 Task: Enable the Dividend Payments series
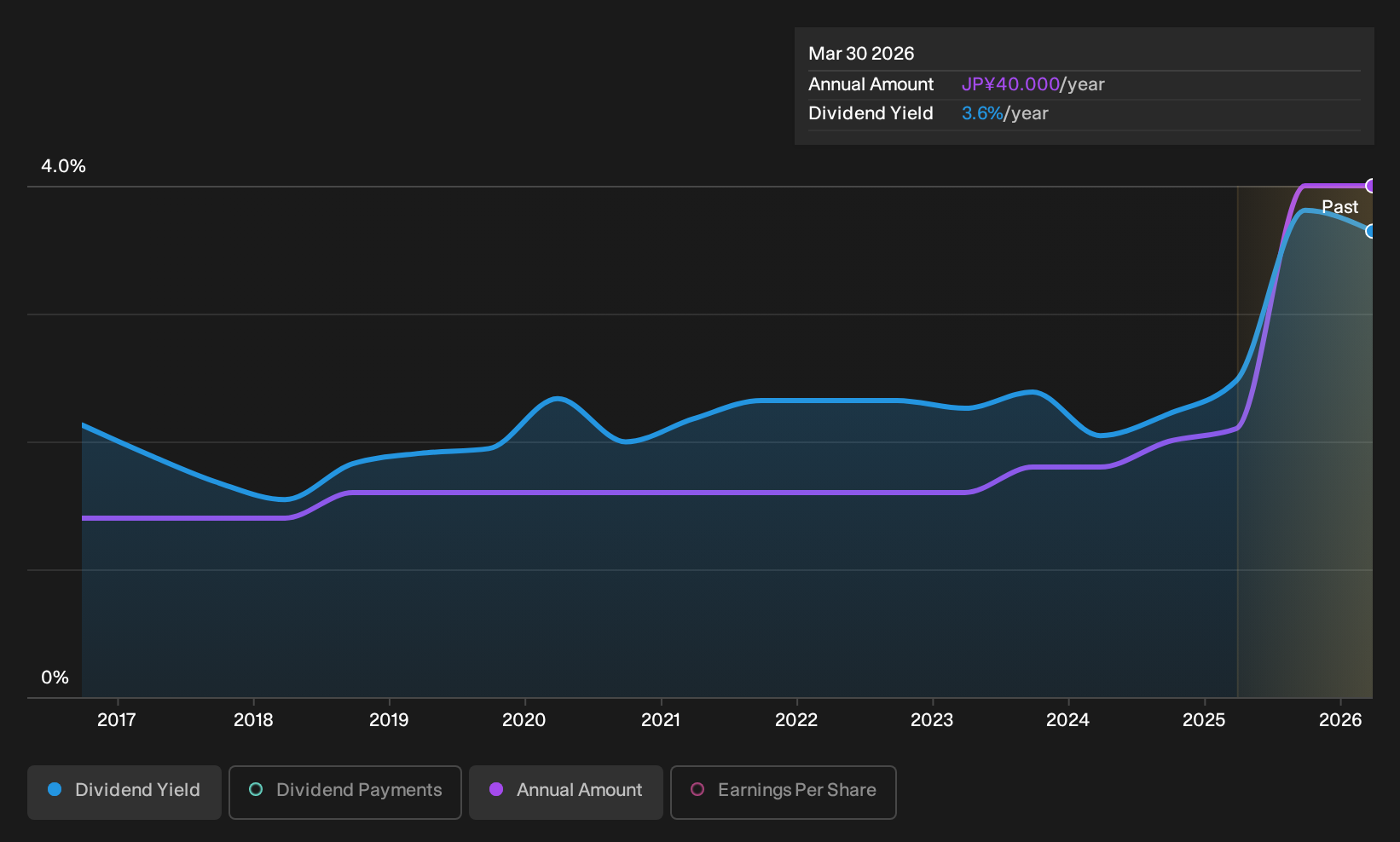(345, 792)
